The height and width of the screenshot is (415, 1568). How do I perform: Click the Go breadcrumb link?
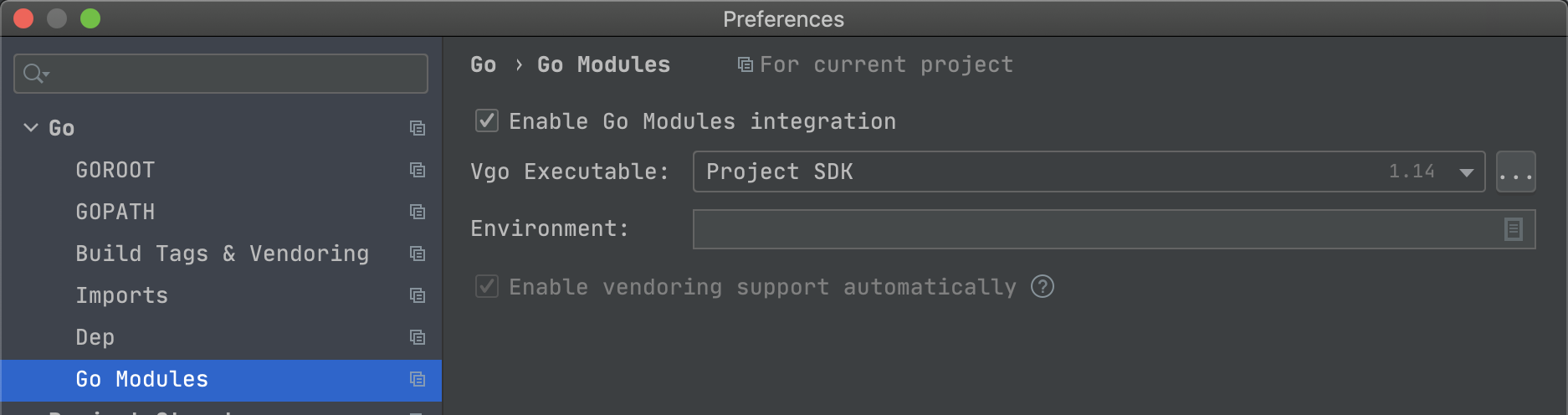pyautogui.click(x=484, y=64)
